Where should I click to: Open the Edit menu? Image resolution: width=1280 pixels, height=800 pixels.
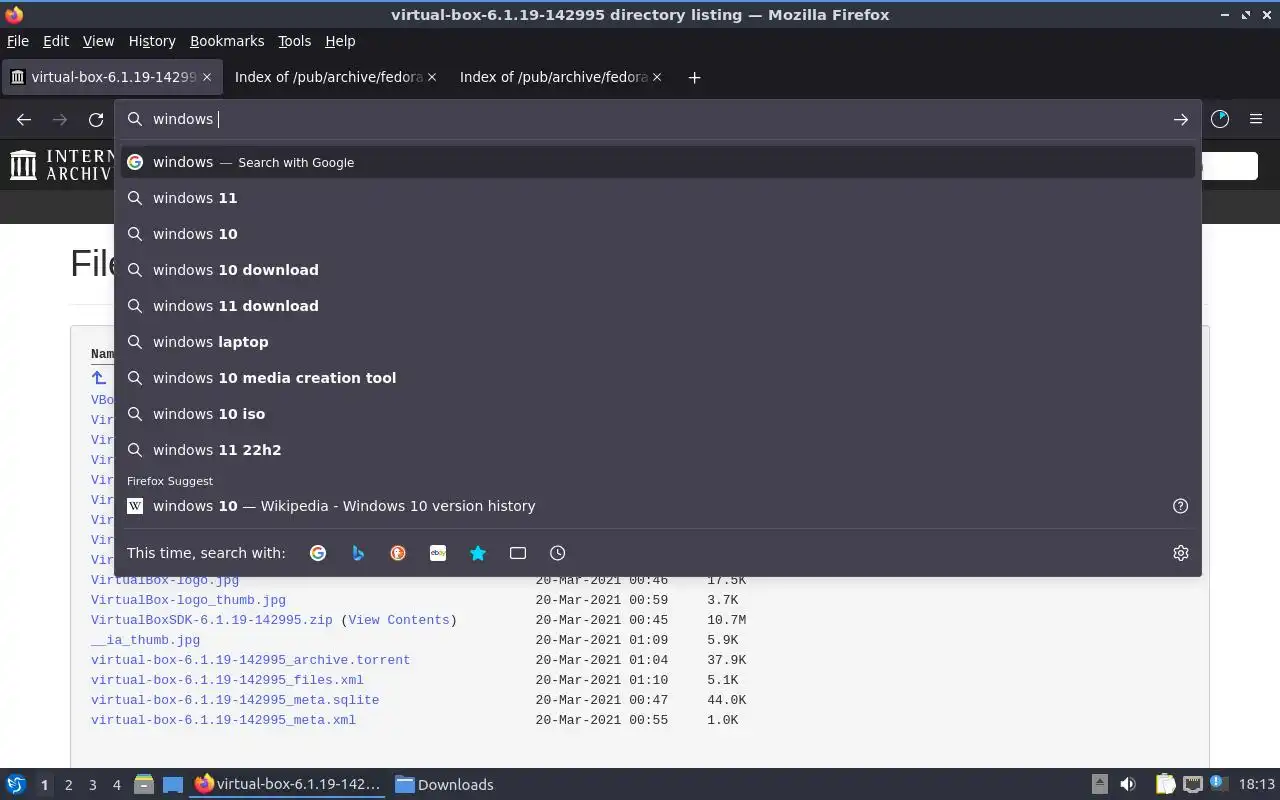click(56, 41)
